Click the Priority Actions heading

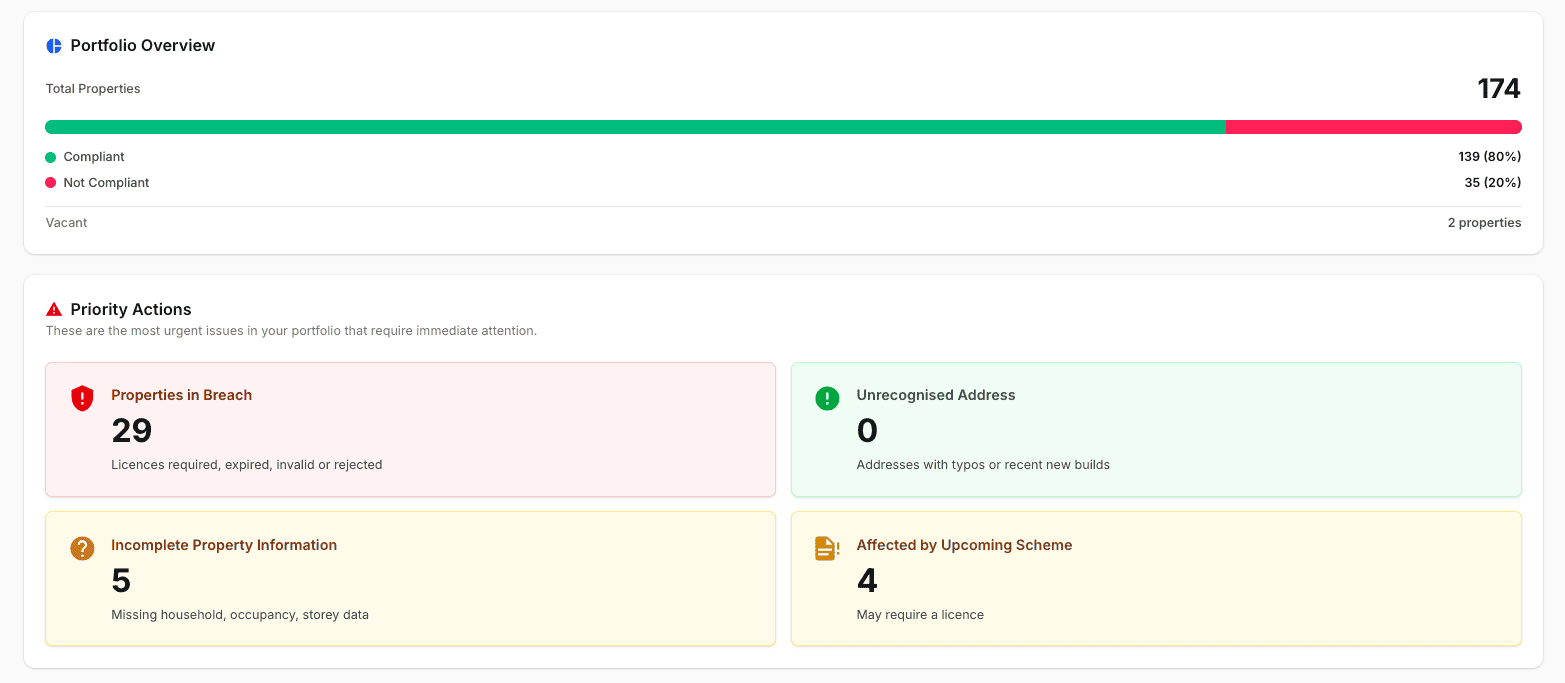pos(131,310)
